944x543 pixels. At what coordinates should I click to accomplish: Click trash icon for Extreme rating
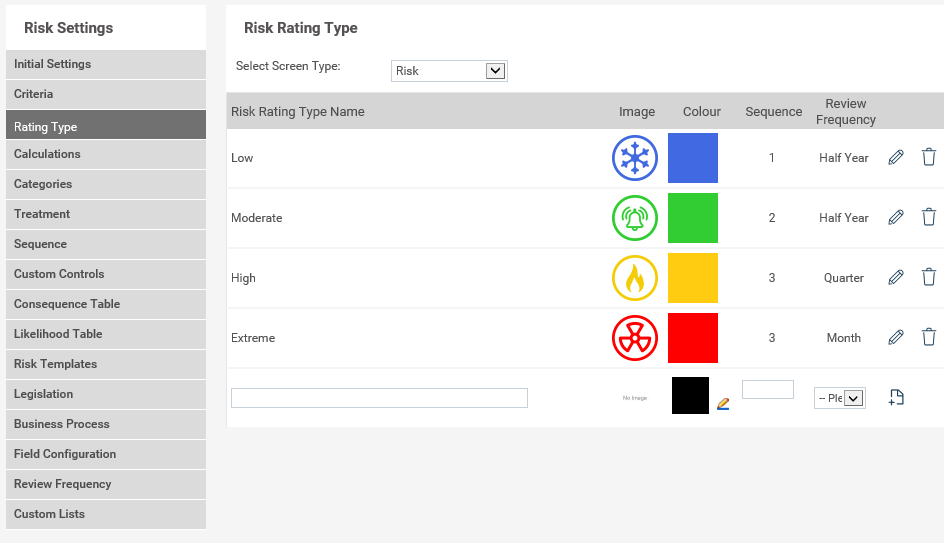[929, 337]
